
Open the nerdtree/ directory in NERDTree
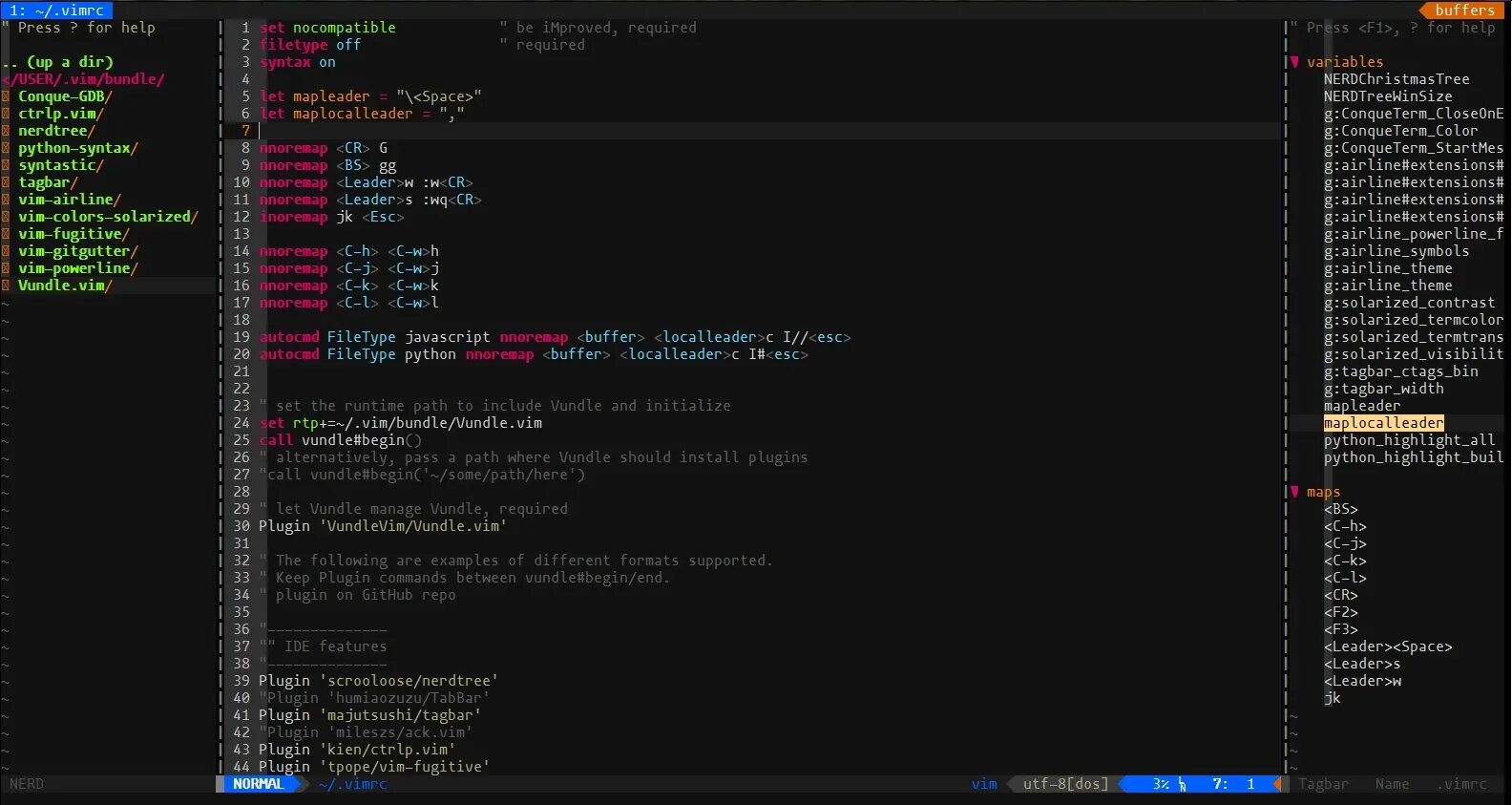pyautogui.click(x=56, y=131)
